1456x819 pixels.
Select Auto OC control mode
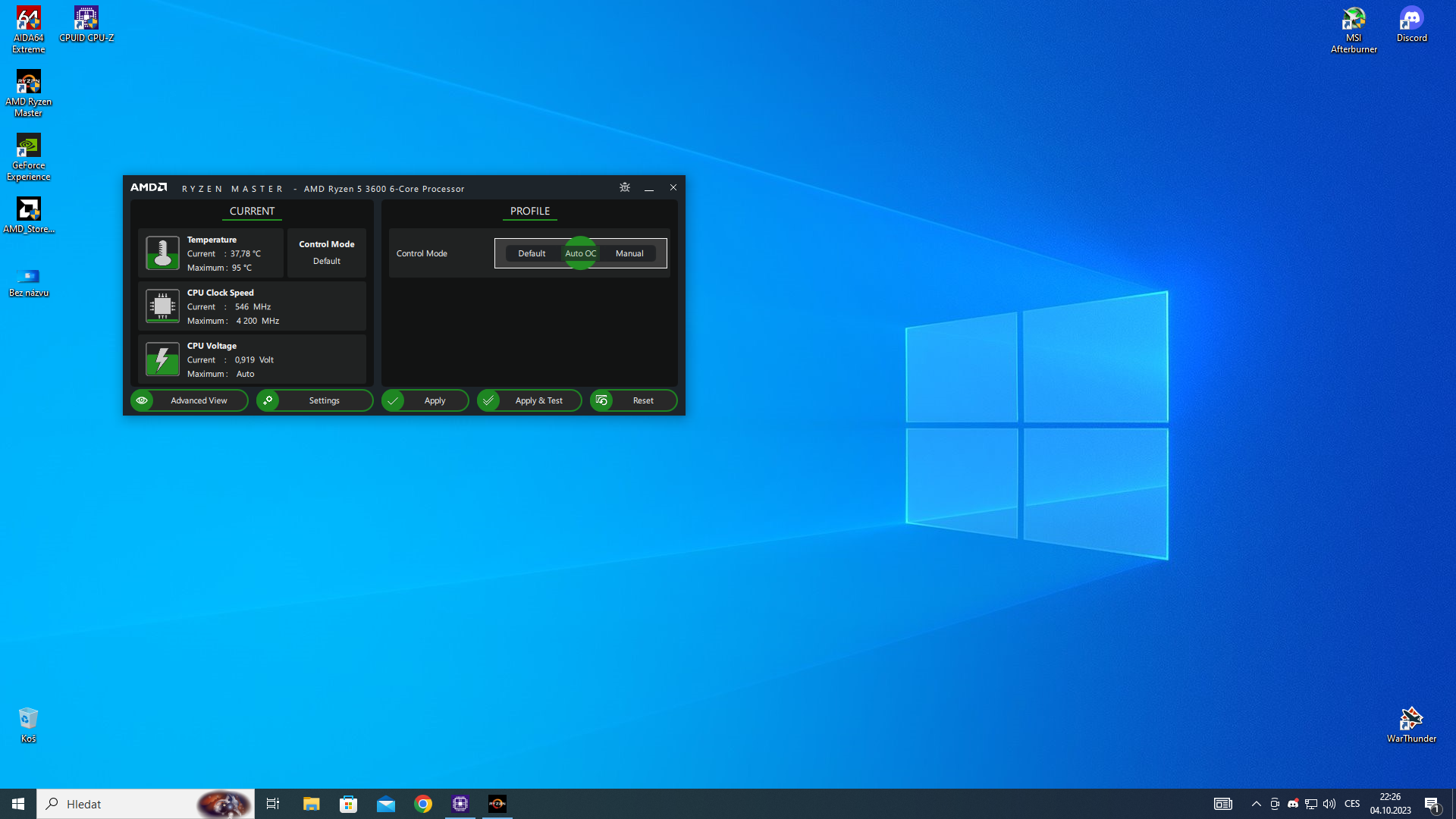click(580, 253)
